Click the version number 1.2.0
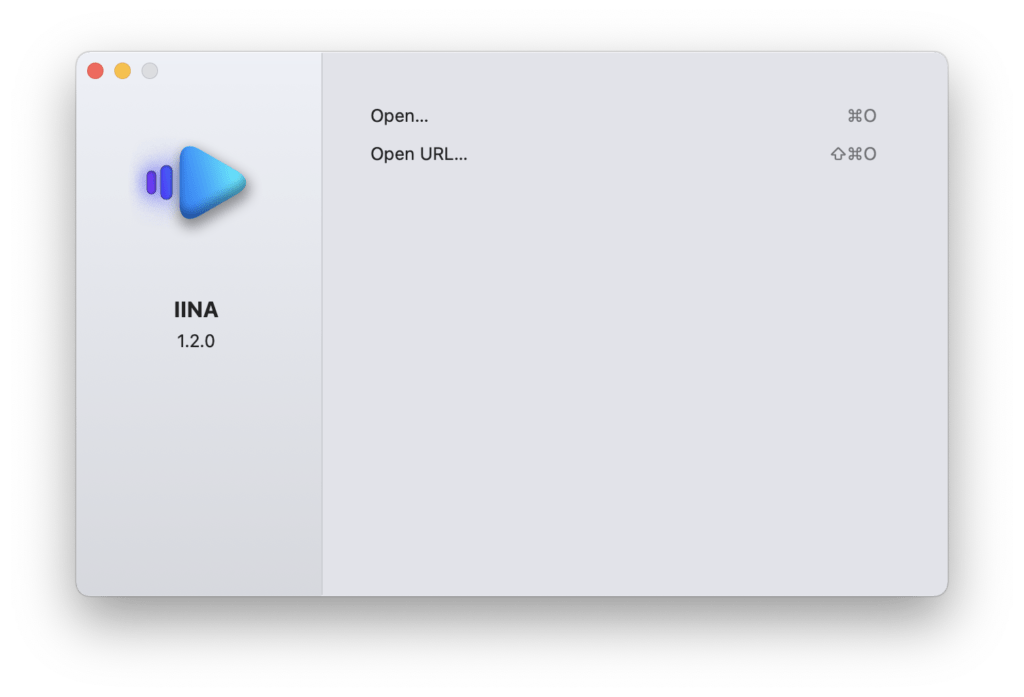The width and height of the screenshot is (1024, 697). pos(196,341)
